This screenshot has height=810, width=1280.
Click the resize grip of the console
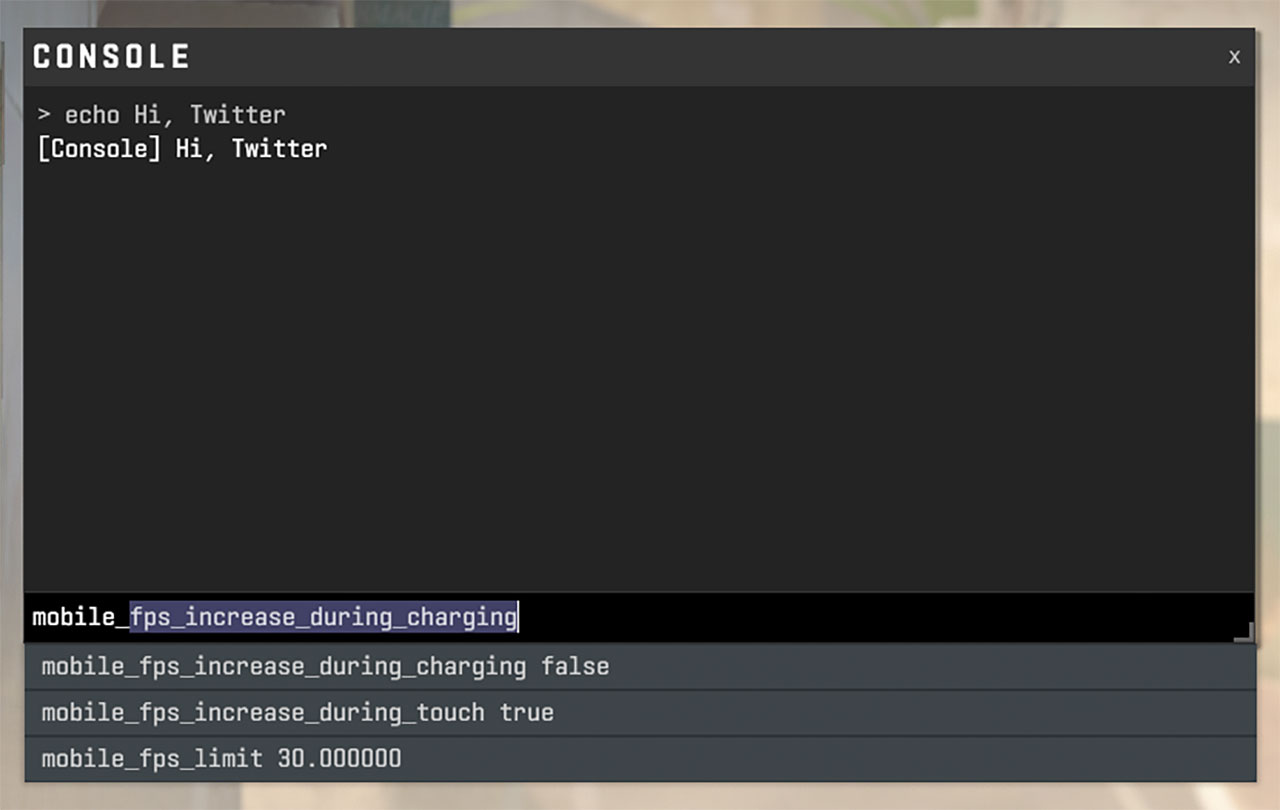(1243, 633)
